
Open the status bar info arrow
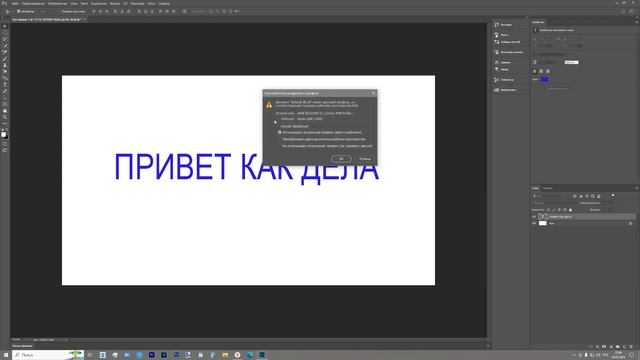pos(66,340)
